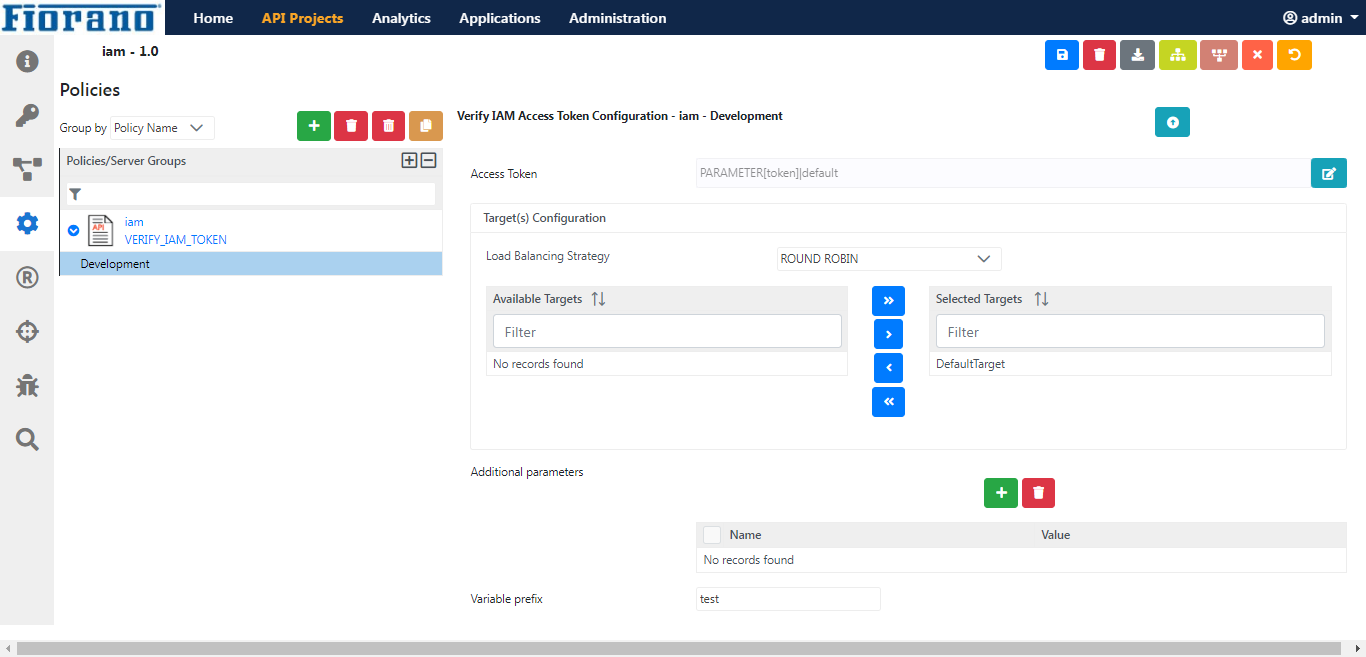Open the Analytics menu

click(x=401, y=18)
